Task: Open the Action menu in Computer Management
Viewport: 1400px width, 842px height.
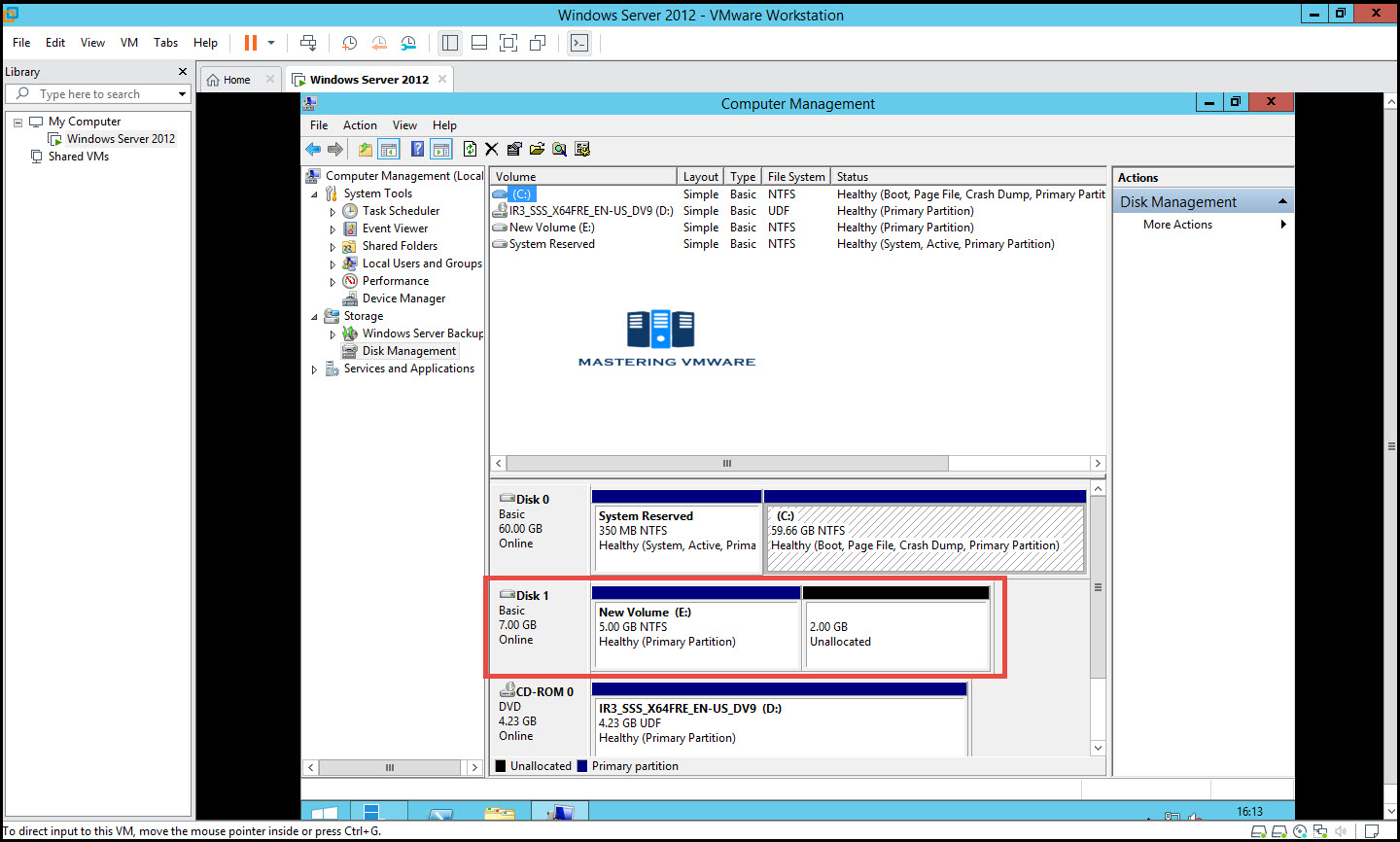Action: pyautogui.click(x=360, y=125)
